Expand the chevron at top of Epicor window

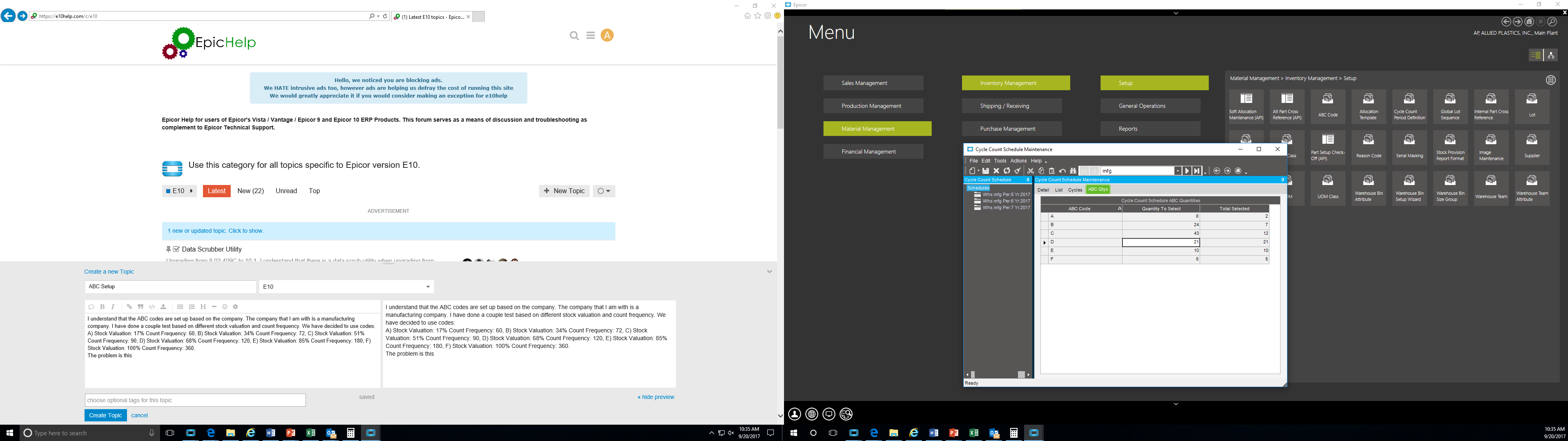1176,13
